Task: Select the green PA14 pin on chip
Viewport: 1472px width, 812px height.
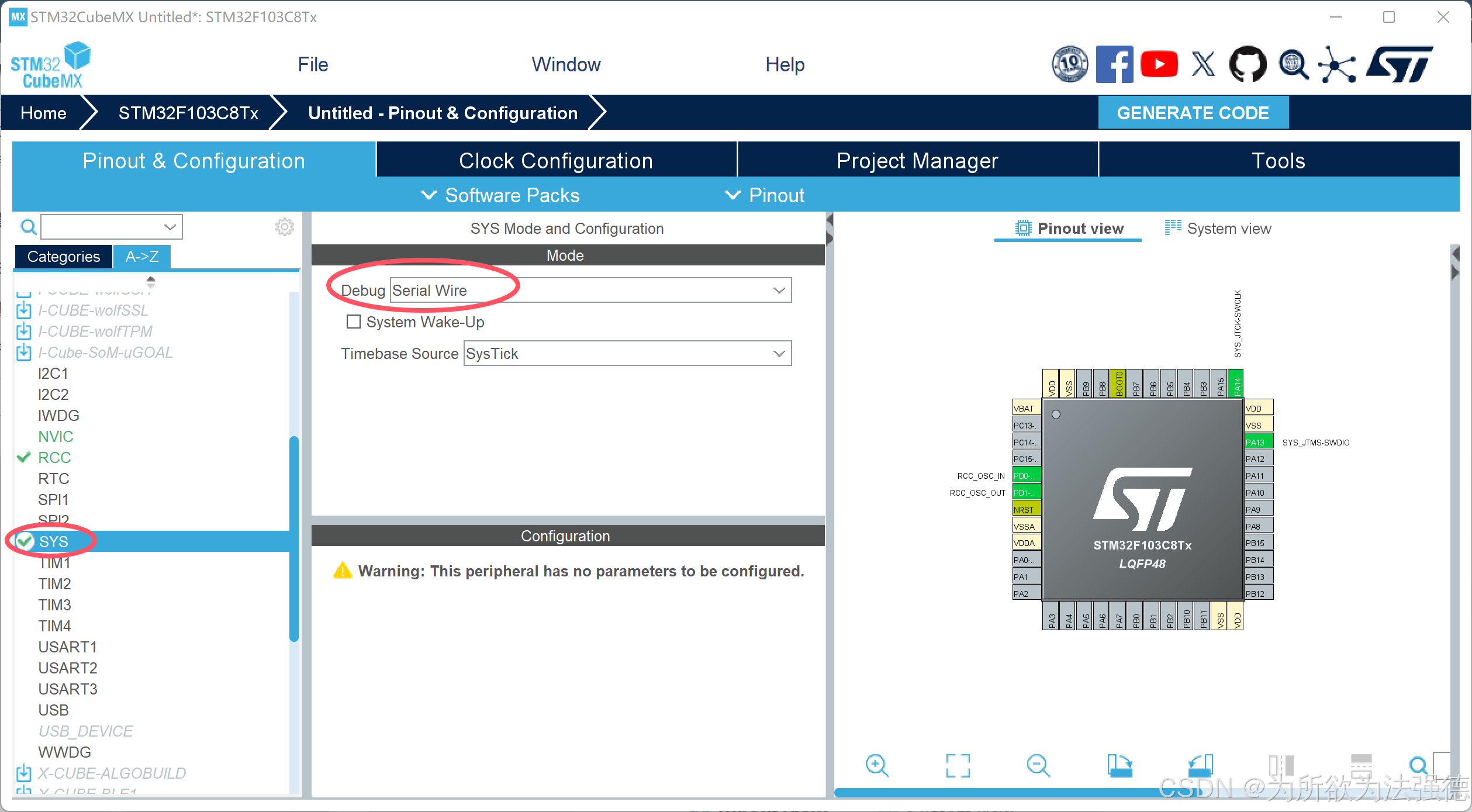Action: pyautogui.click(x=1236, y=384)
